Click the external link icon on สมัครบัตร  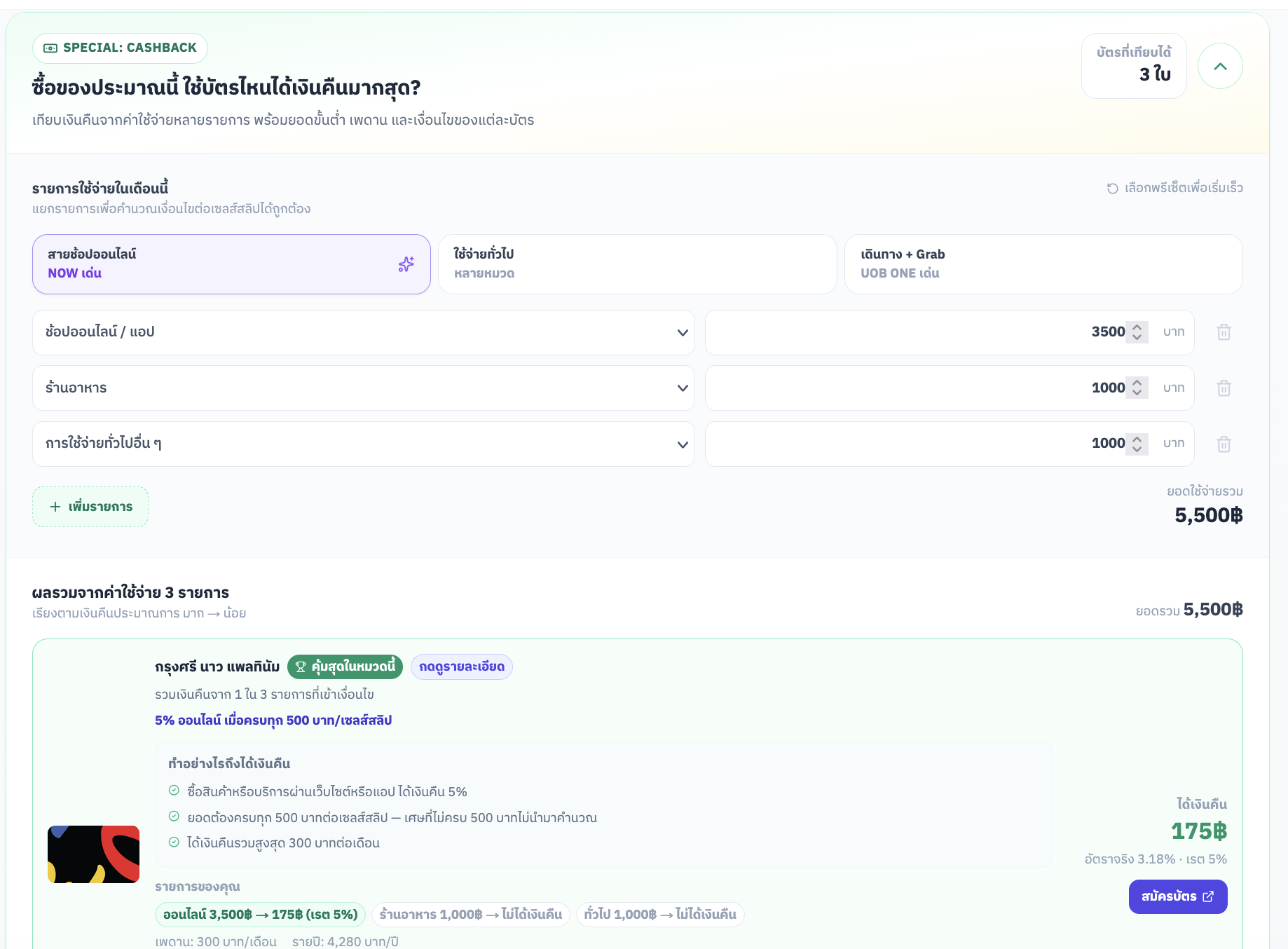click(x=1208, y=896)
